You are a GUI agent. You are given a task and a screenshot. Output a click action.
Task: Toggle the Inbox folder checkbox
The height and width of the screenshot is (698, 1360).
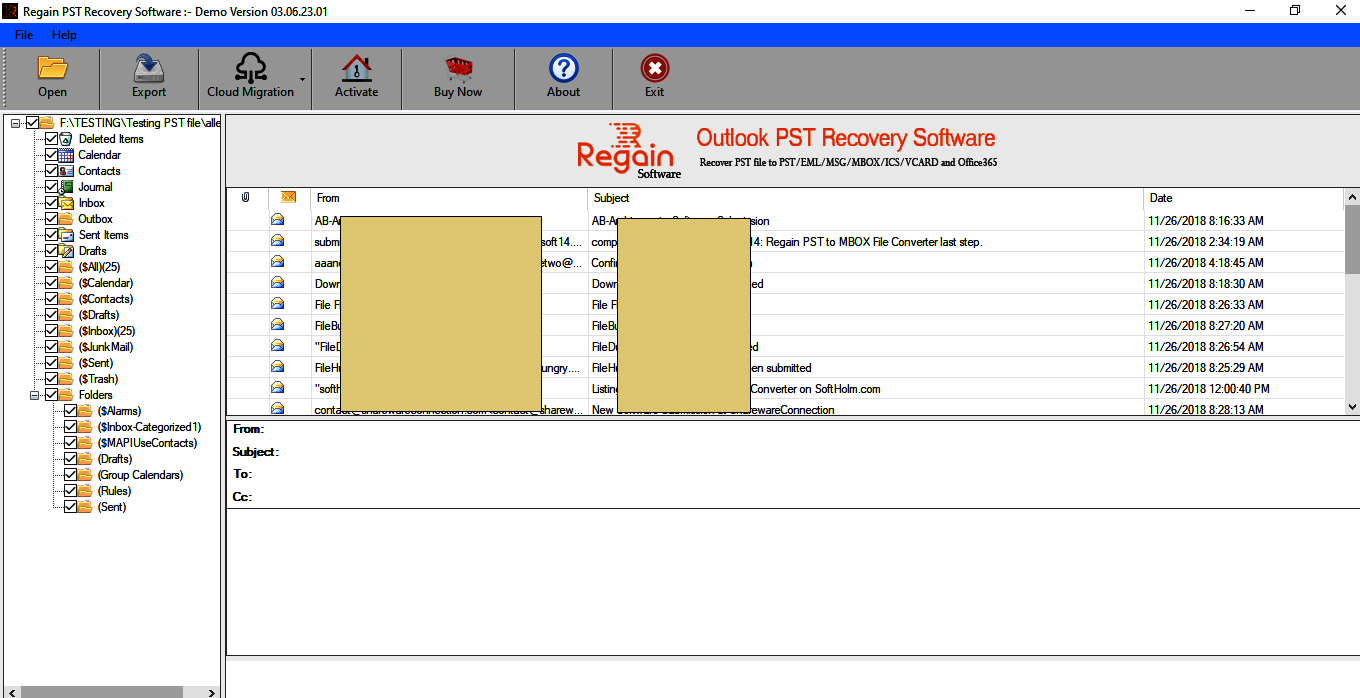(x=52, y=203)
